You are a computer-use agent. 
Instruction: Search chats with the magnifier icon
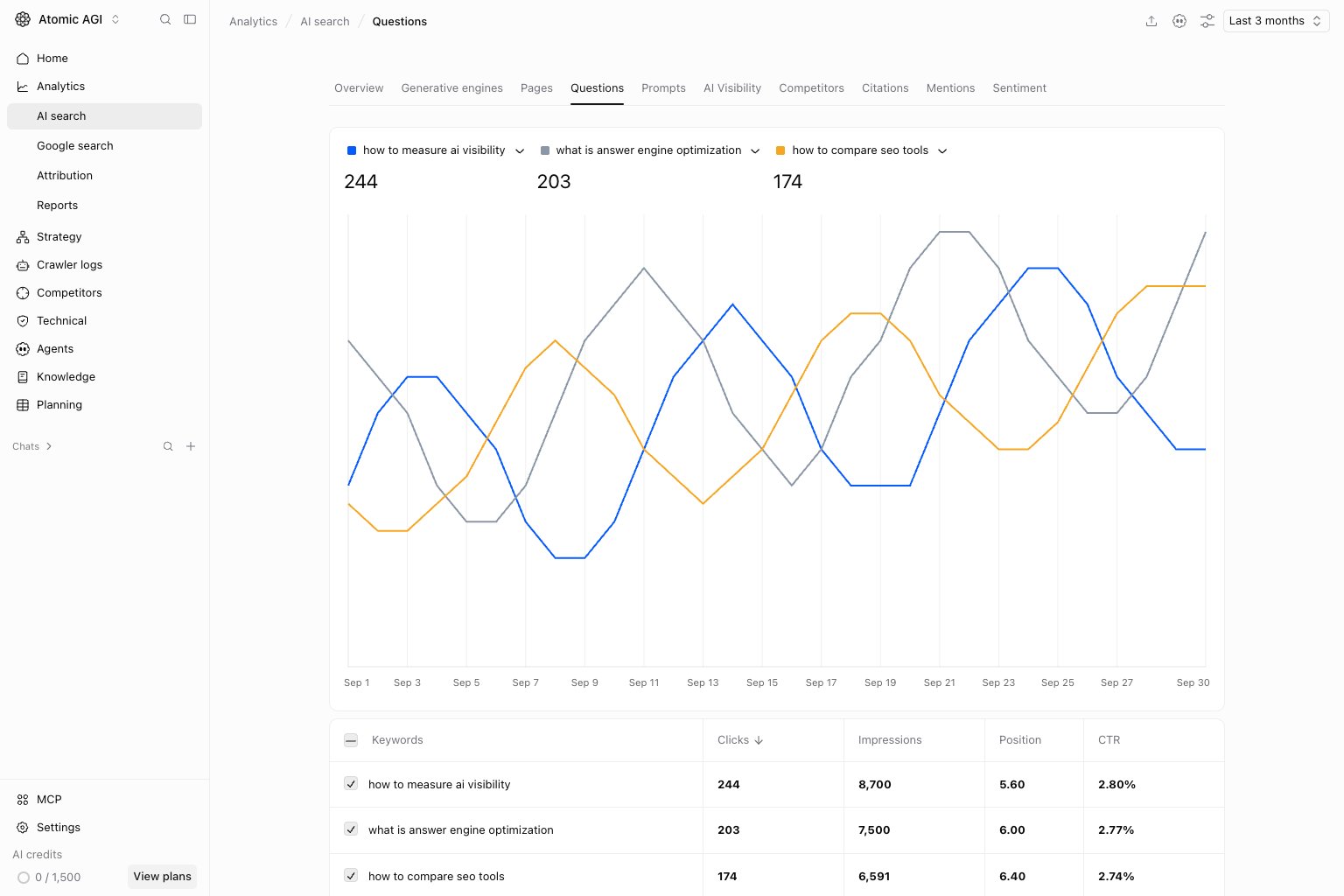coord(168,446)
